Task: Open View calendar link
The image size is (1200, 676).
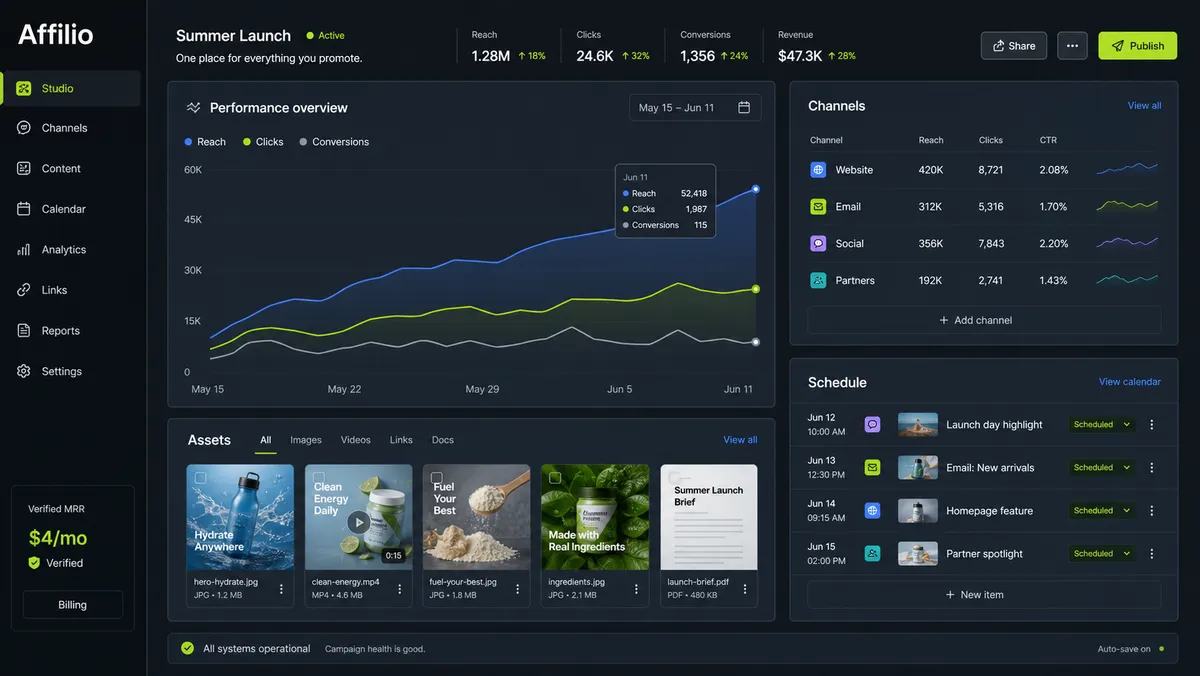Action: 1130,382
